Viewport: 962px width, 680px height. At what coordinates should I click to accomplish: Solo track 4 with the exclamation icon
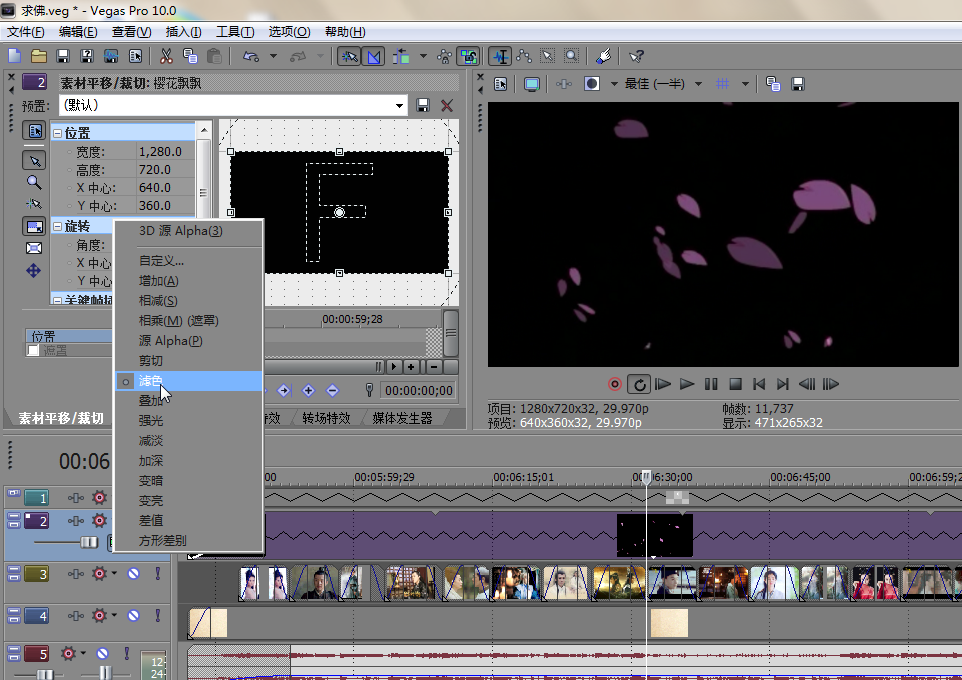158,616
